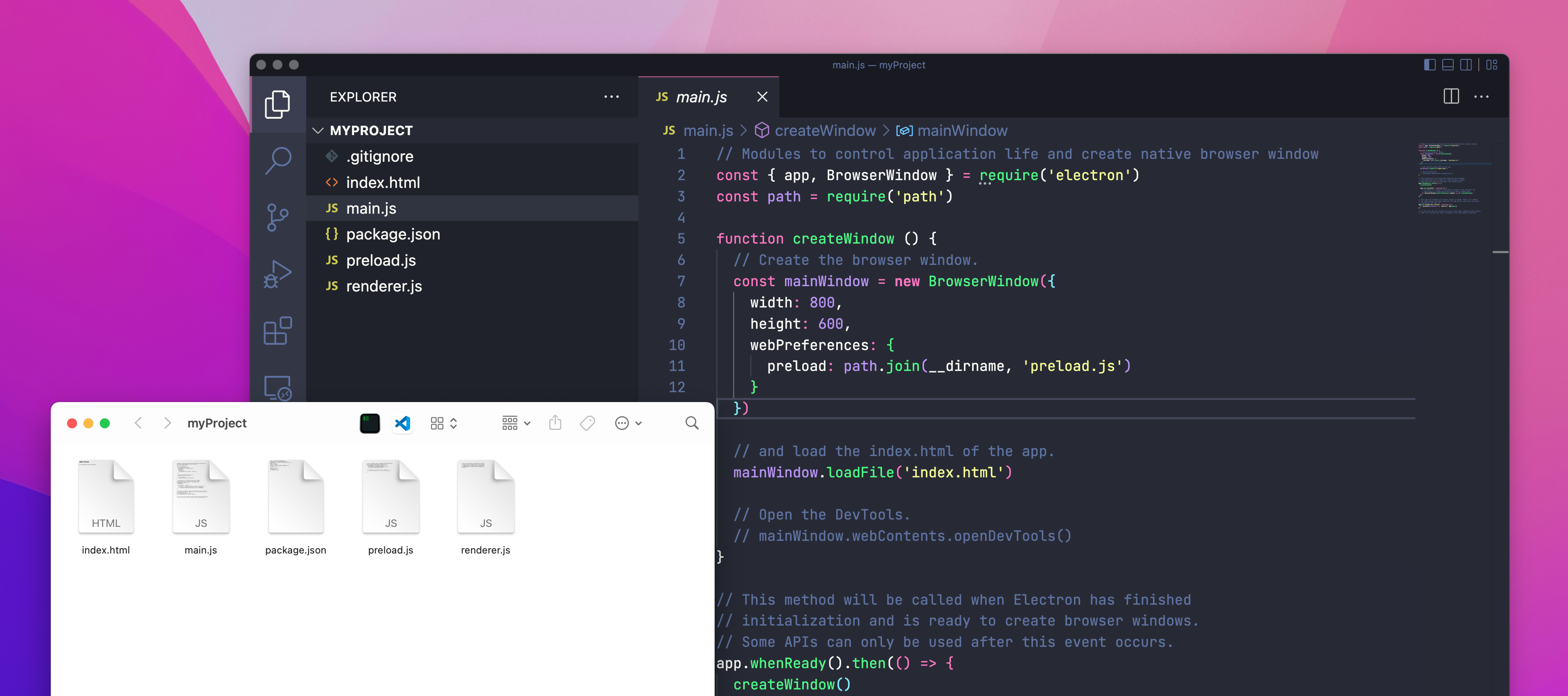The image size is (1568, 696).
Task: Click the preload.js filename label in Finder
Action: point(391,550)
